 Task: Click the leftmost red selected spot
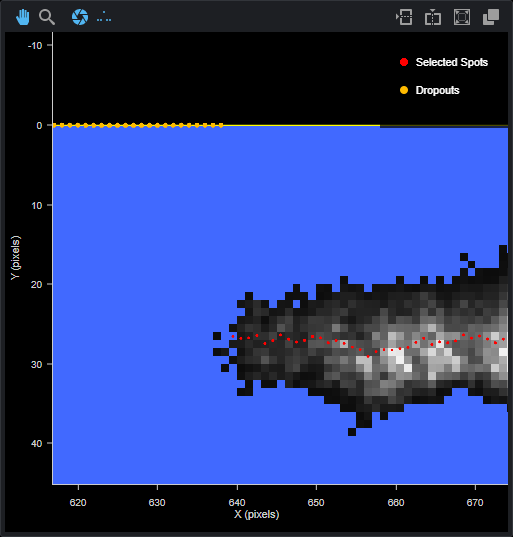click(233, 336)
